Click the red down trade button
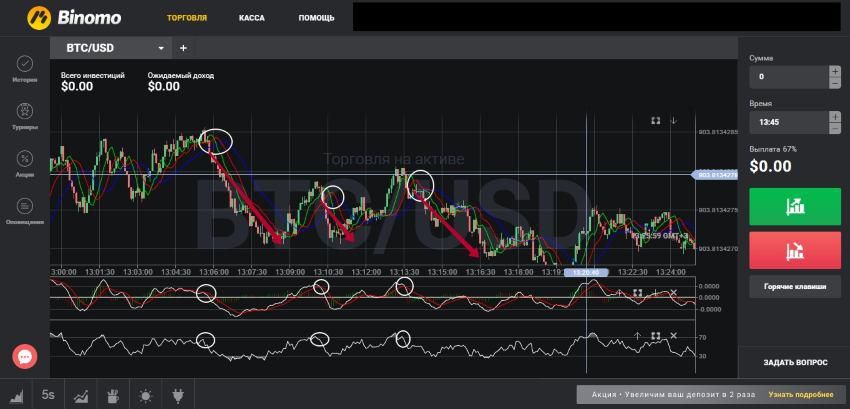The width and height of the screenshot is (850, 409). coord(795,251)
